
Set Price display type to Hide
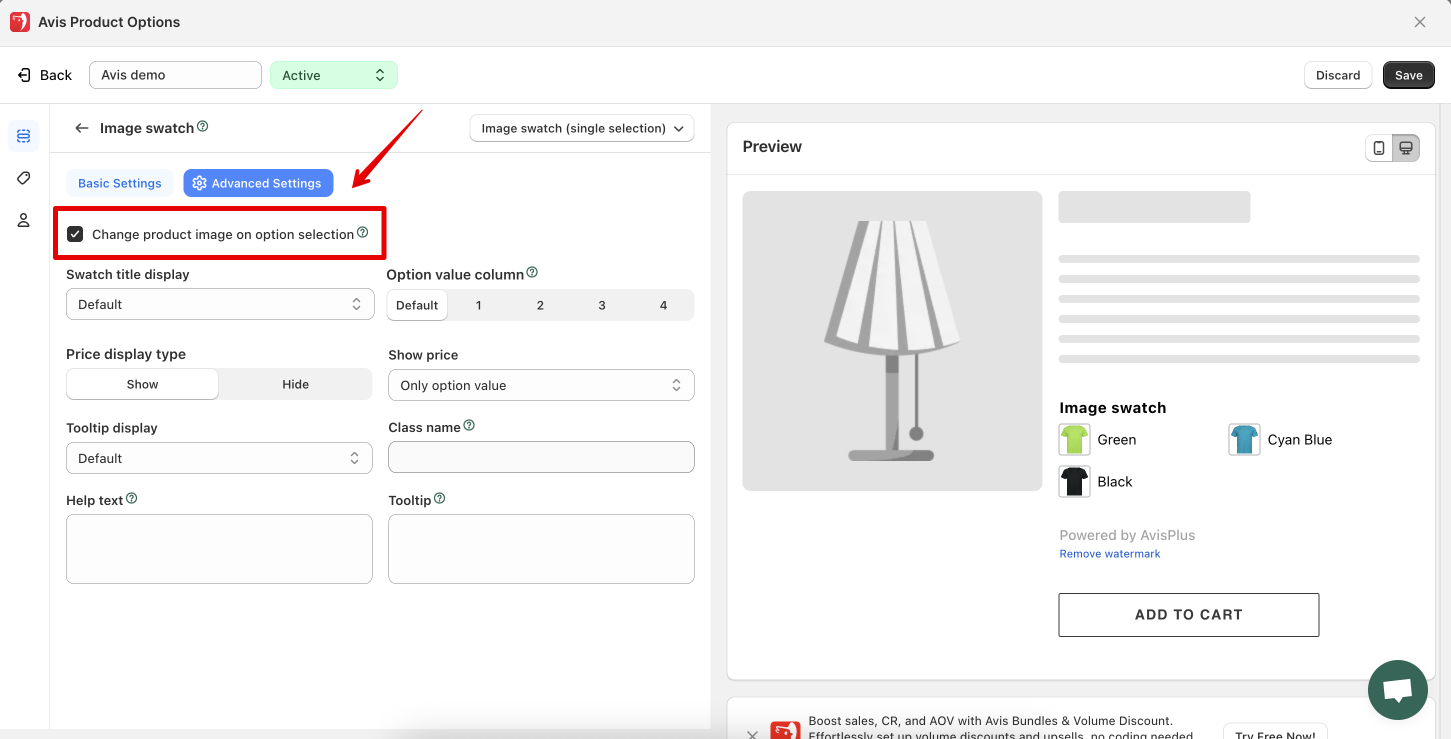coord(295,384)
